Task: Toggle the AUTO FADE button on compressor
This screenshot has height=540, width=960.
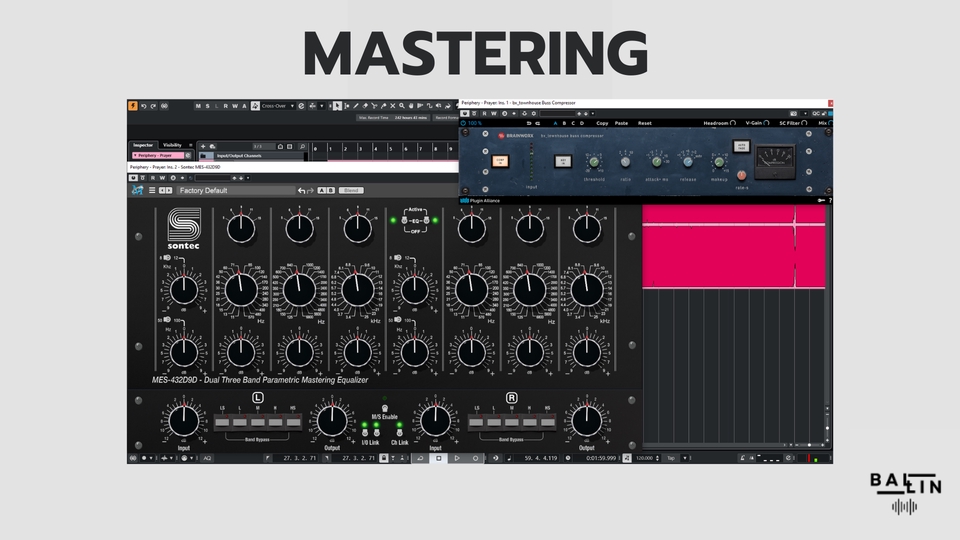Action: tap(741, 146)
